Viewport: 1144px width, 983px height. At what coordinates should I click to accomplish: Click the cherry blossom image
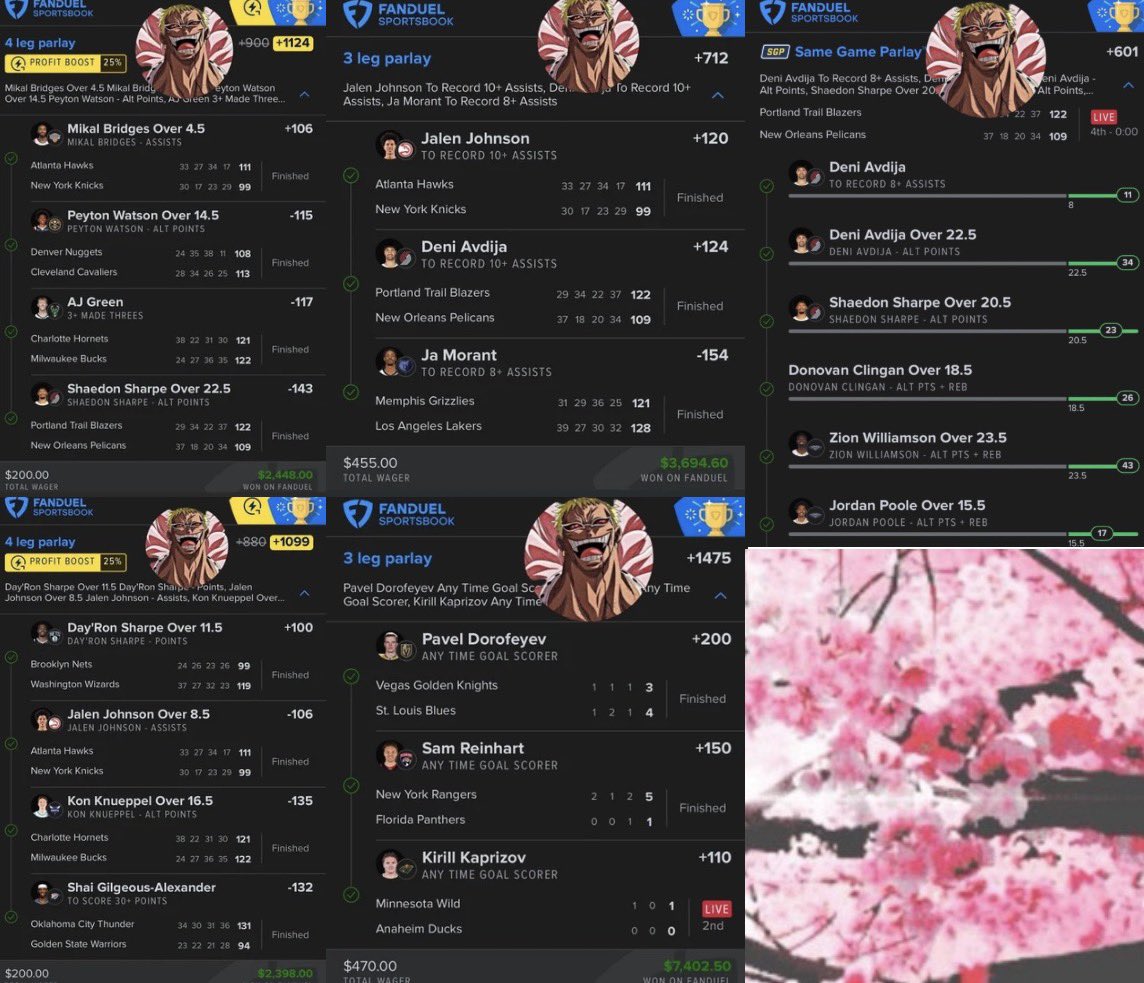(945, 765)
